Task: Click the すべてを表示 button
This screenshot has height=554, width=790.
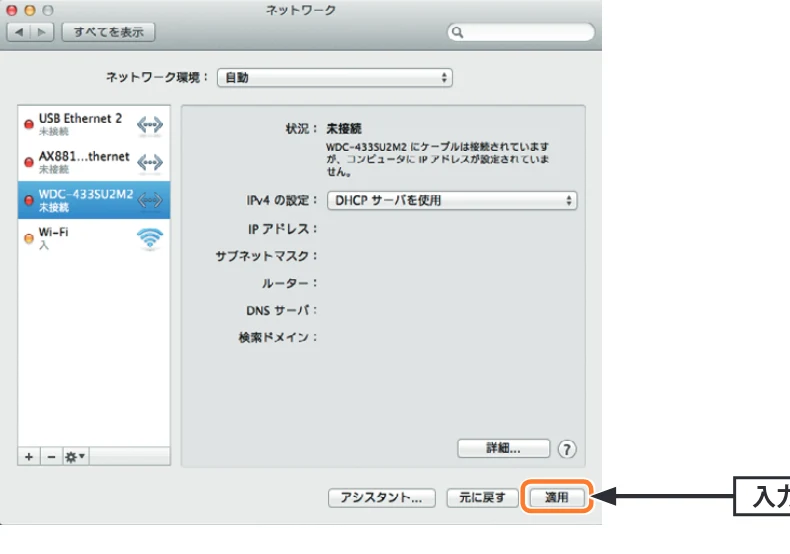Action: point(108,32)
